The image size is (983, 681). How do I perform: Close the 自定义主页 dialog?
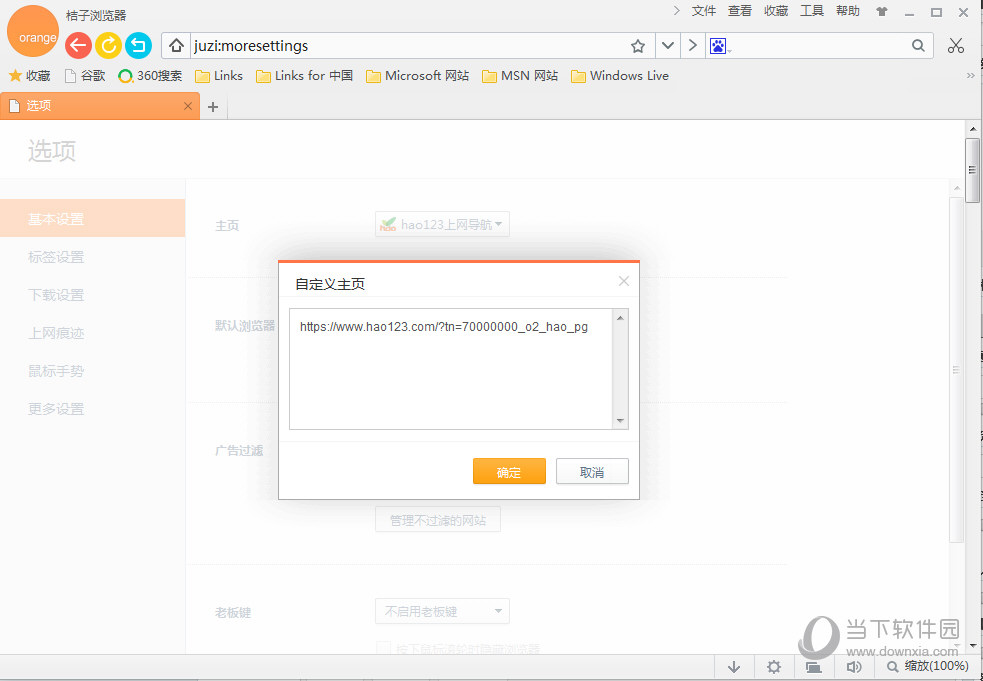point(624,281)
